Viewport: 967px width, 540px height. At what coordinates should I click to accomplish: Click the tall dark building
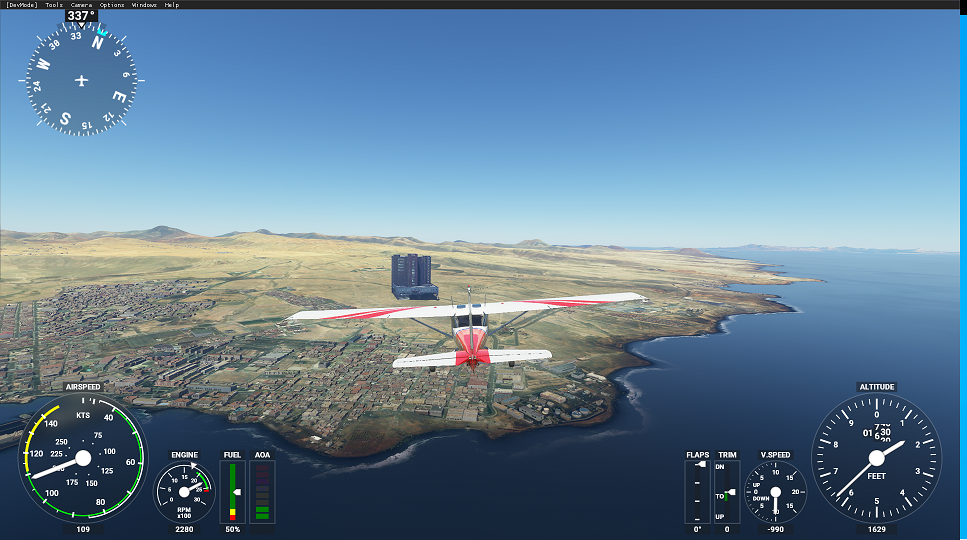pyautogui.click(x=411, y=274)
